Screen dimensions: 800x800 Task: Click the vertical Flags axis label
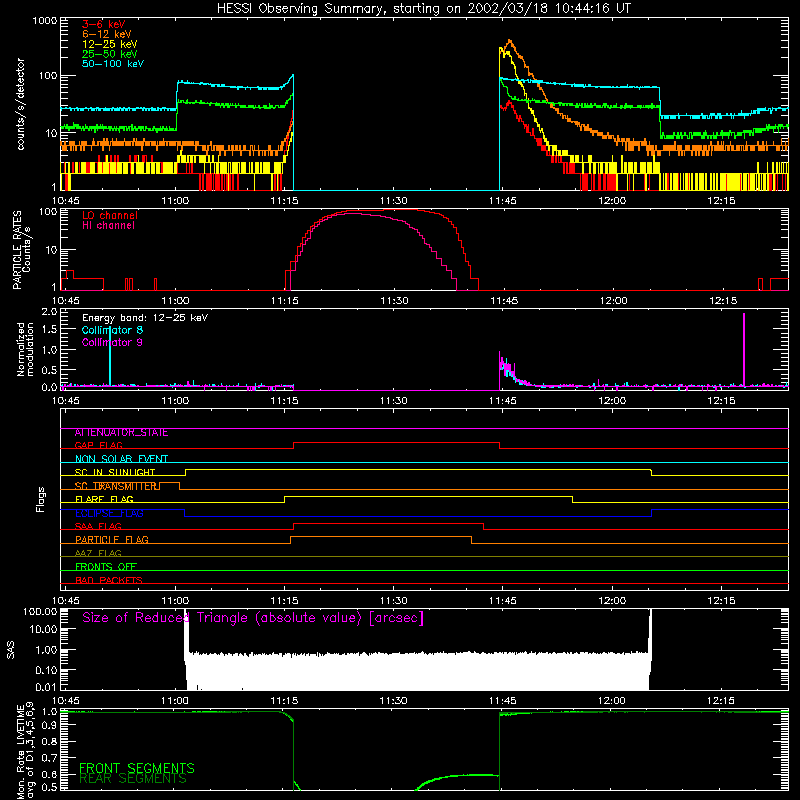[40, 499]
